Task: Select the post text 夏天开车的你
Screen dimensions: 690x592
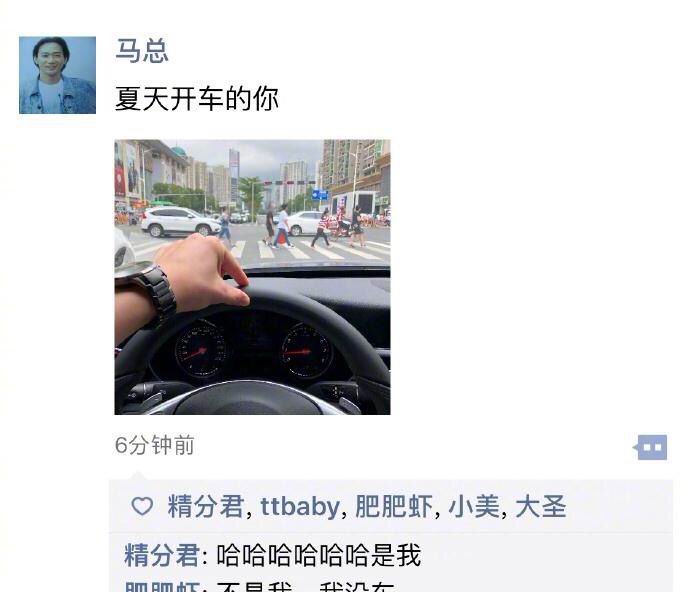Action: tap(196, 98)
